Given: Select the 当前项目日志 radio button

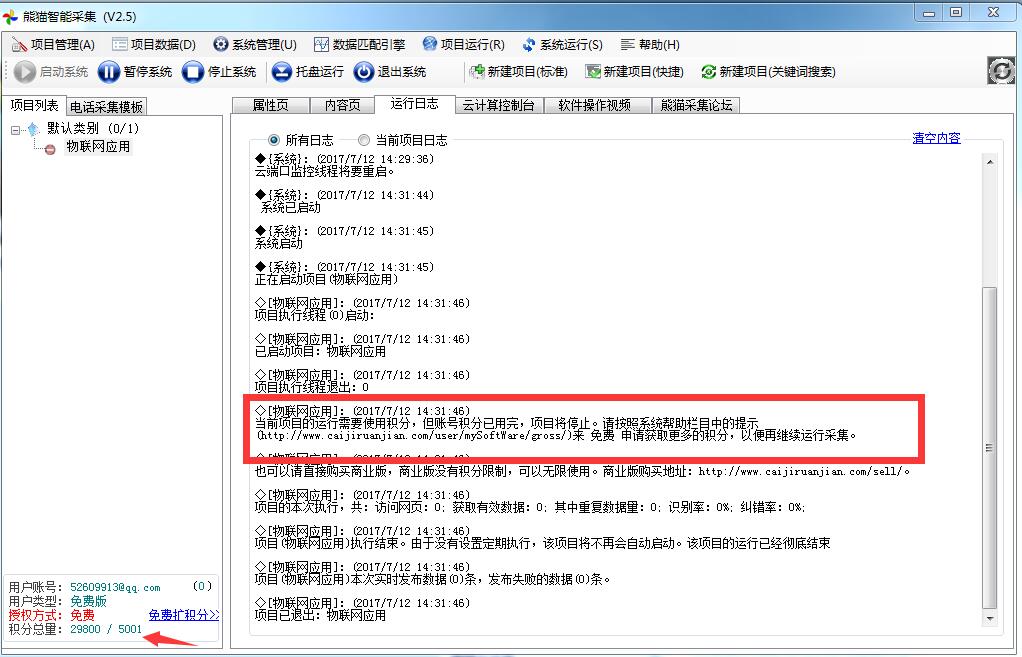Looking at the screenshot, I should pyautogui.click(x=364, y=140).
